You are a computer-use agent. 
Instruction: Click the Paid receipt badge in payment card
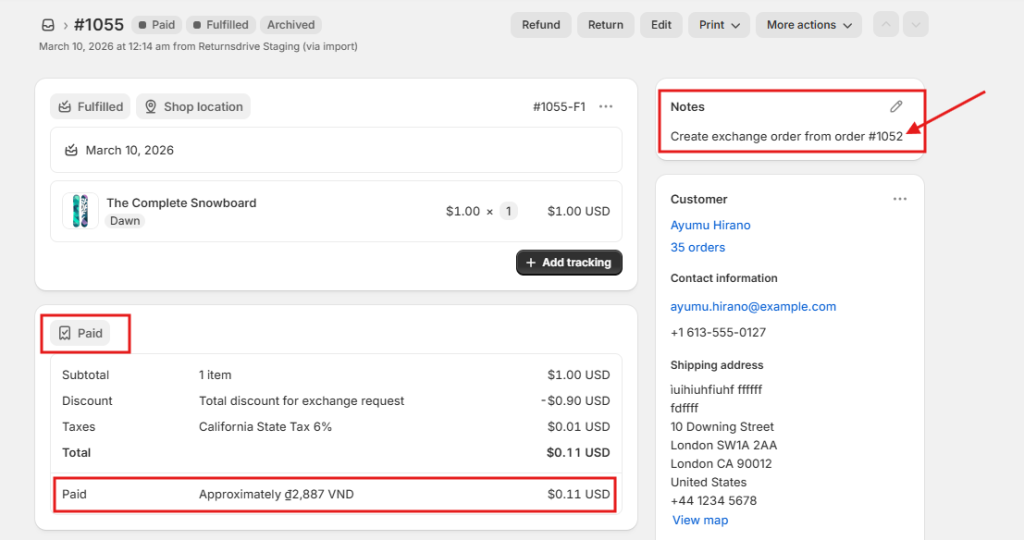(80, 333)
